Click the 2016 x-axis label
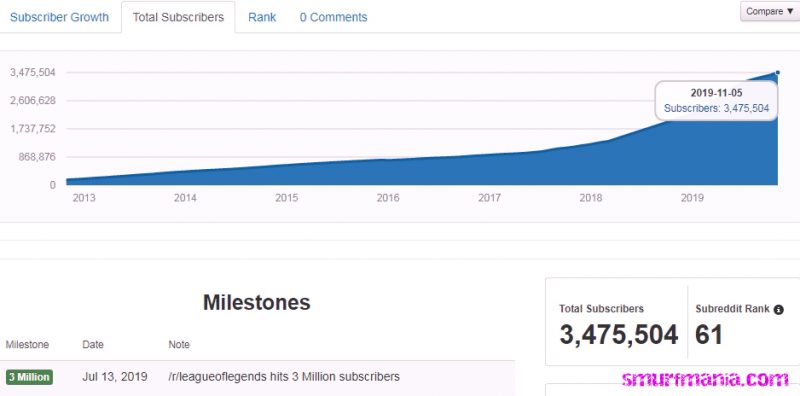 click(x=388, y=198)
